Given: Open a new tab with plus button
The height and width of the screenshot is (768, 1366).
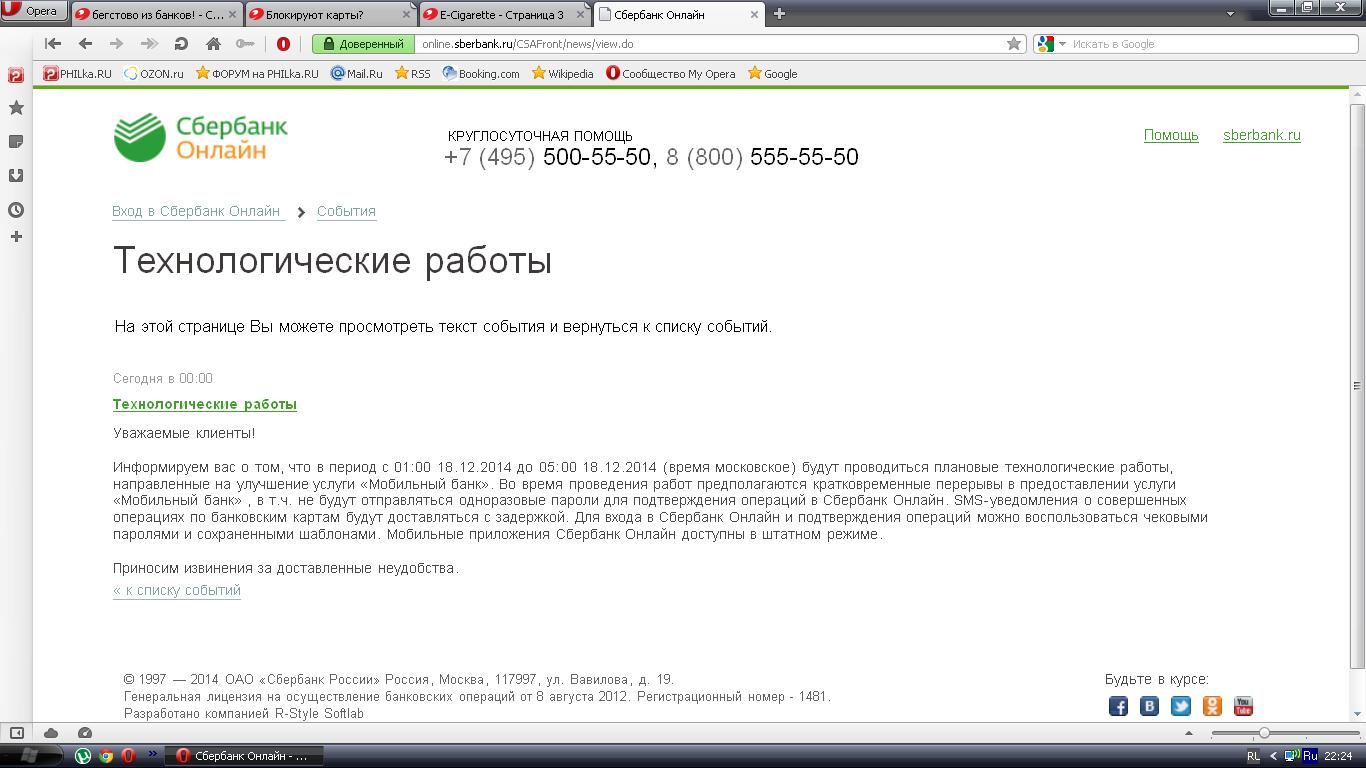Looking at the screenshot, I should click(x=780, y=14).
